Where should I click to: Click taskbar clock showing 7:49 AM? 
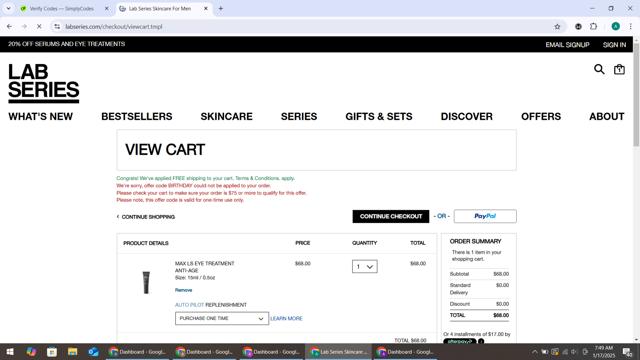click(x=604, y=352)
